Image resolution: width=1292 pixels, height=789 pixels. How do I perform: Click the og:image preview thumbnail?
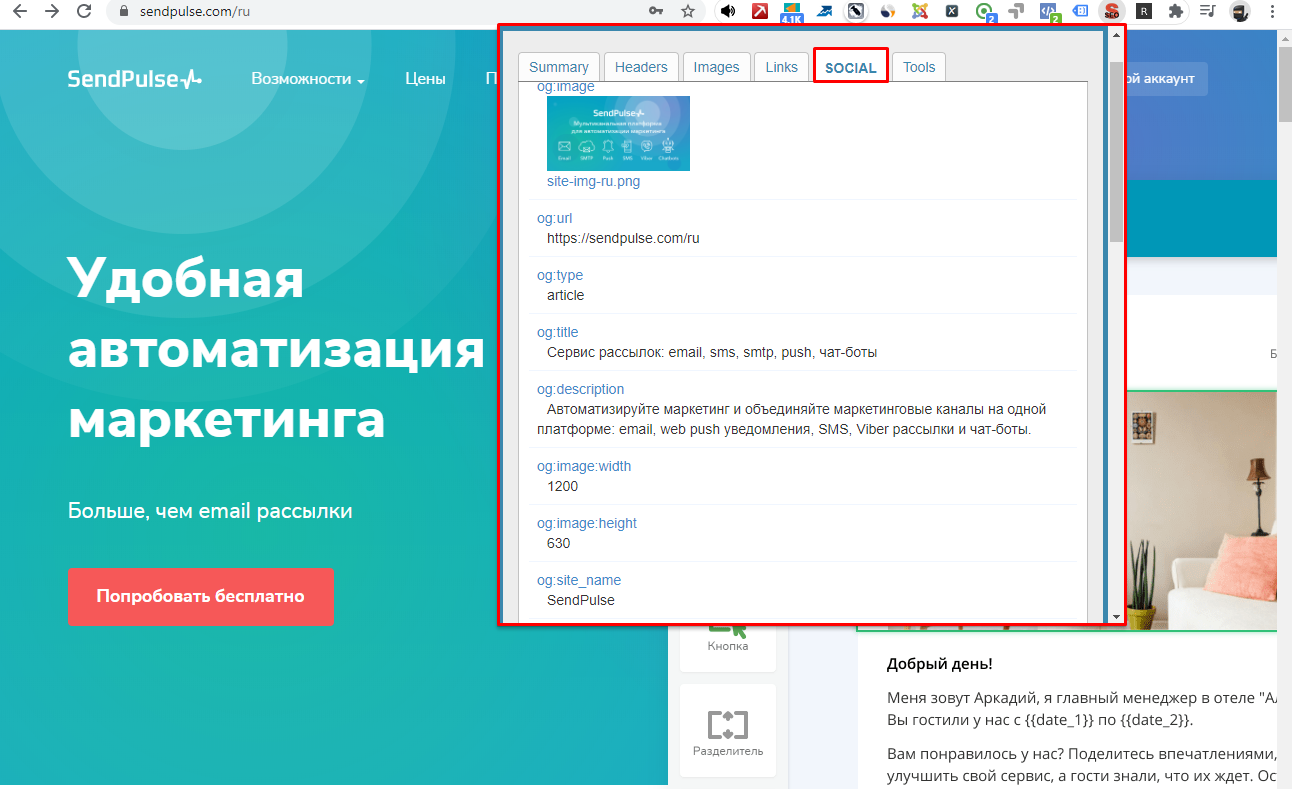pos(618,133)
